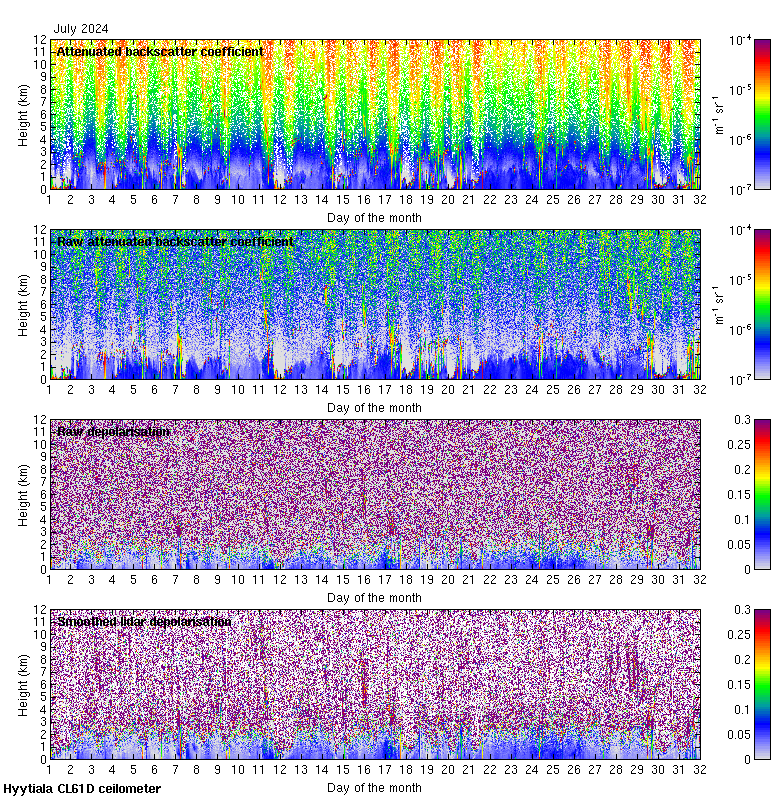Select the "Attenuated backscatter coefficient" plot title

160,51
